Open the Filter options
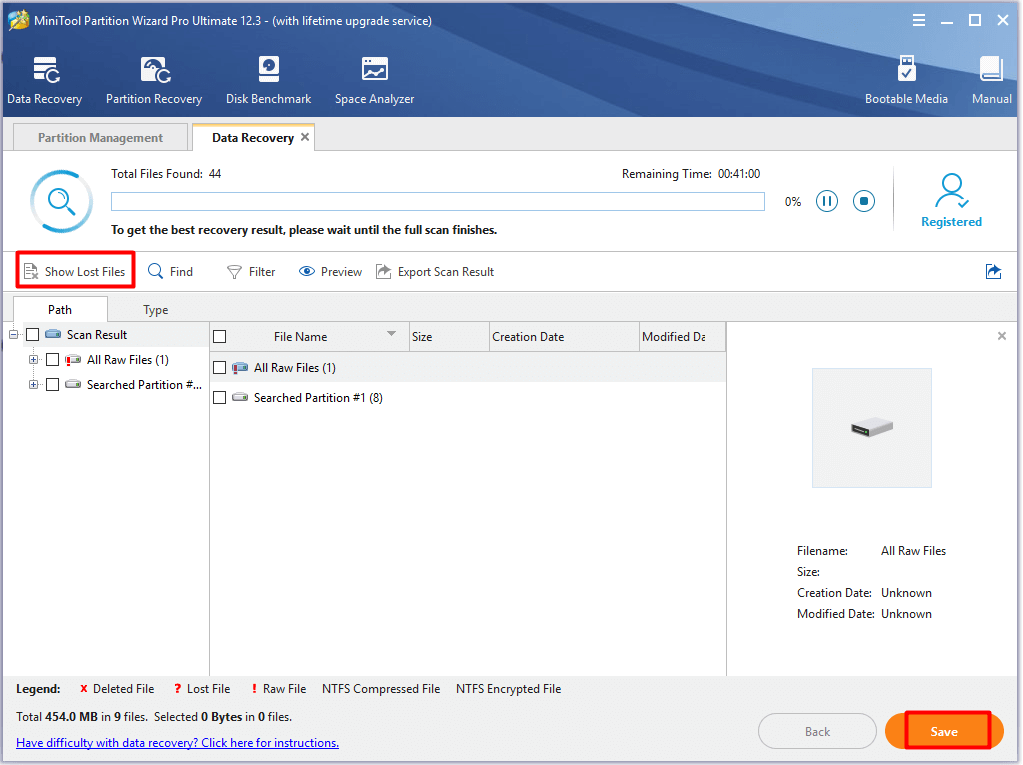Image resolution: width=1023 pixels, height=765 pixels. click(251, 271)
